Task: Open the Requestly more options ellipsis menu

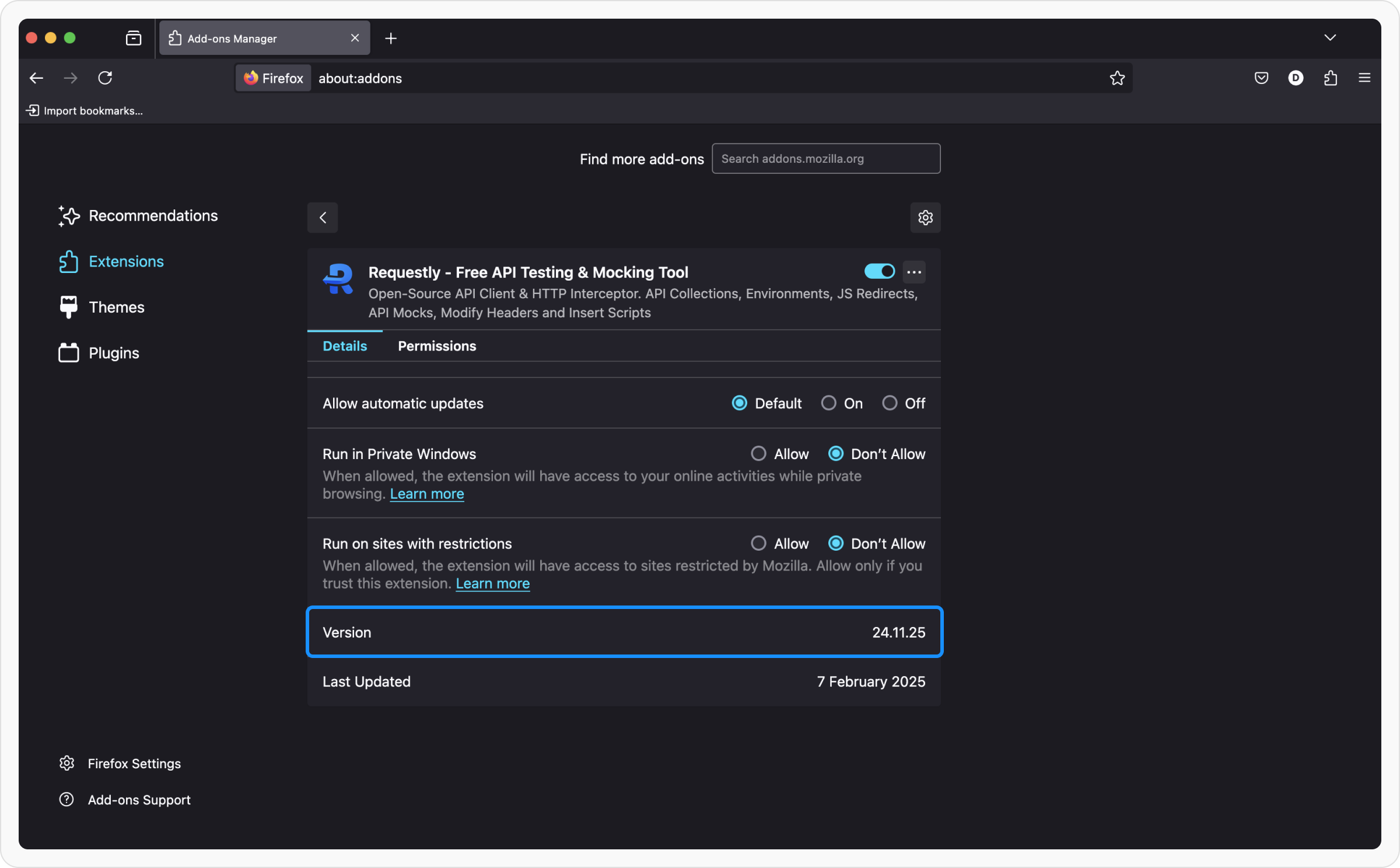Action: 914,272
